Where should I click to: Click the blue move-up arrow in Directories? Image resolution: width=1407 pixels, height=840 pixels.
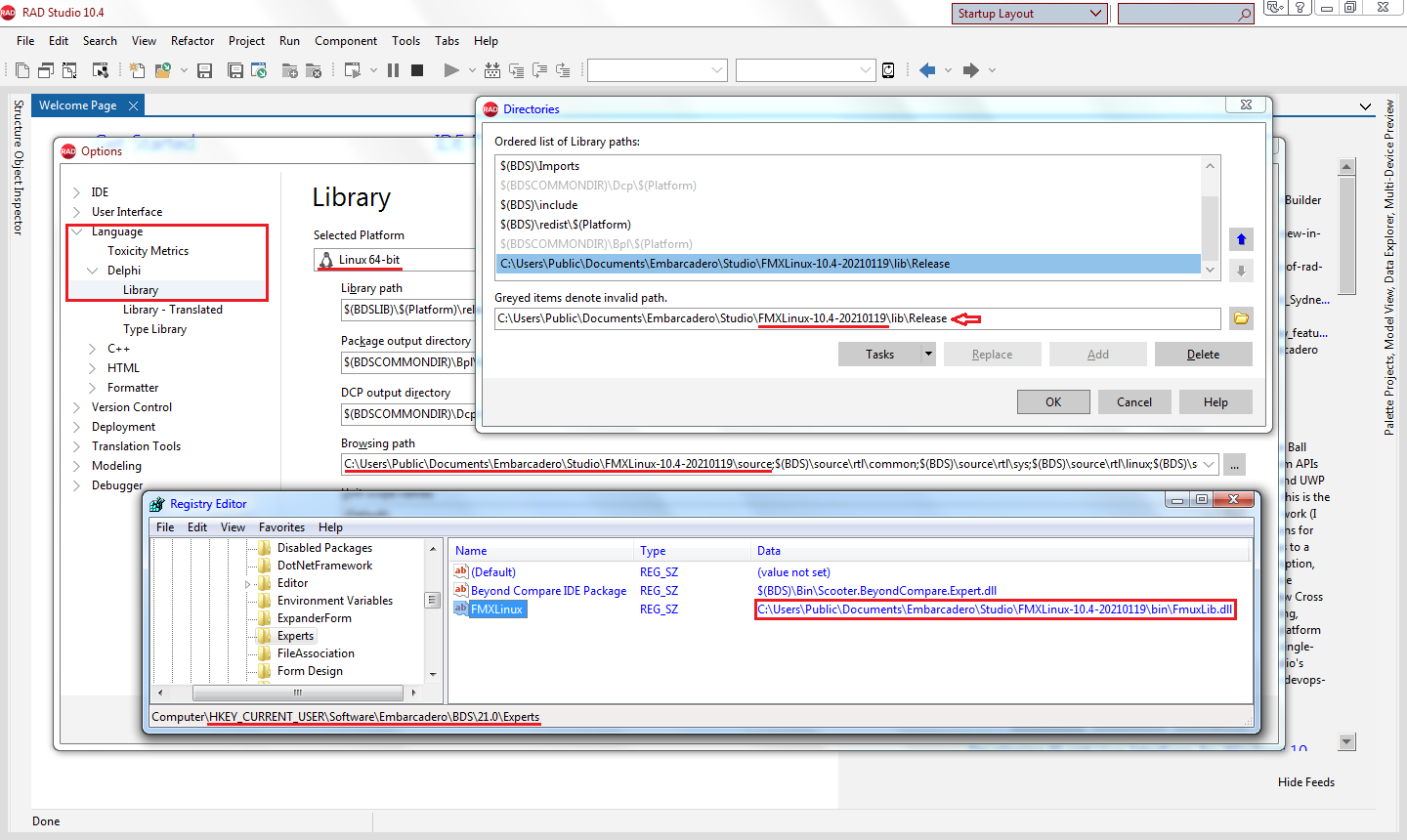point(1241,239)
